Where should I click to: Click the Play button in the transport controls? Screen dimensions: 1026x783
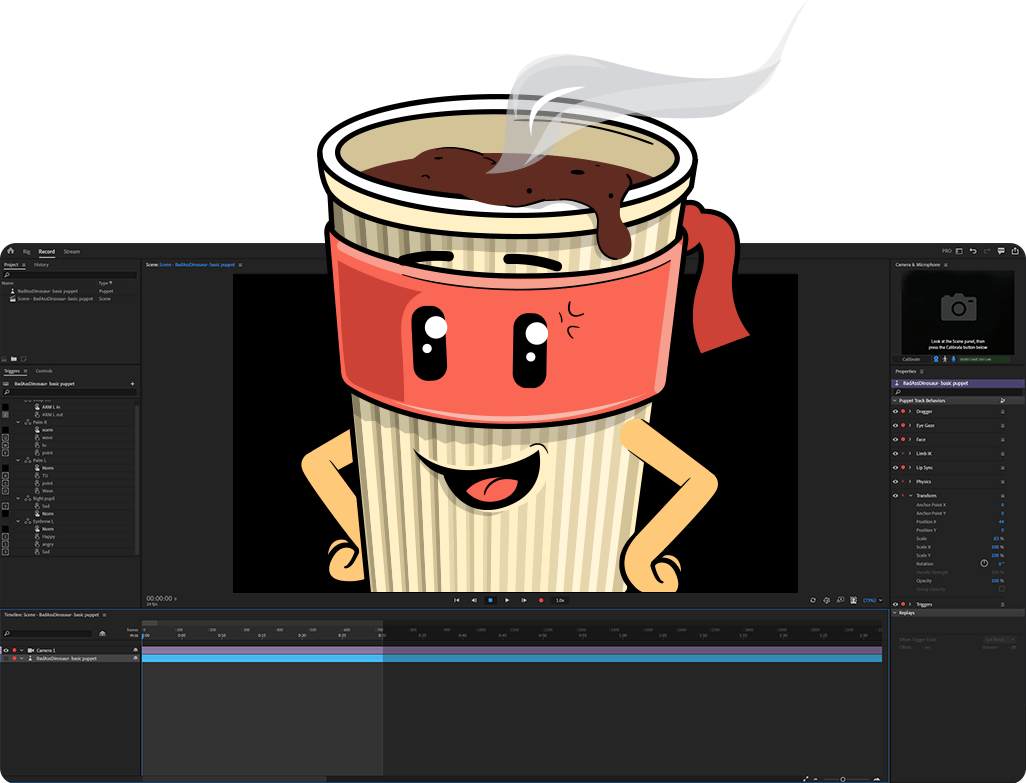(507, 600)
